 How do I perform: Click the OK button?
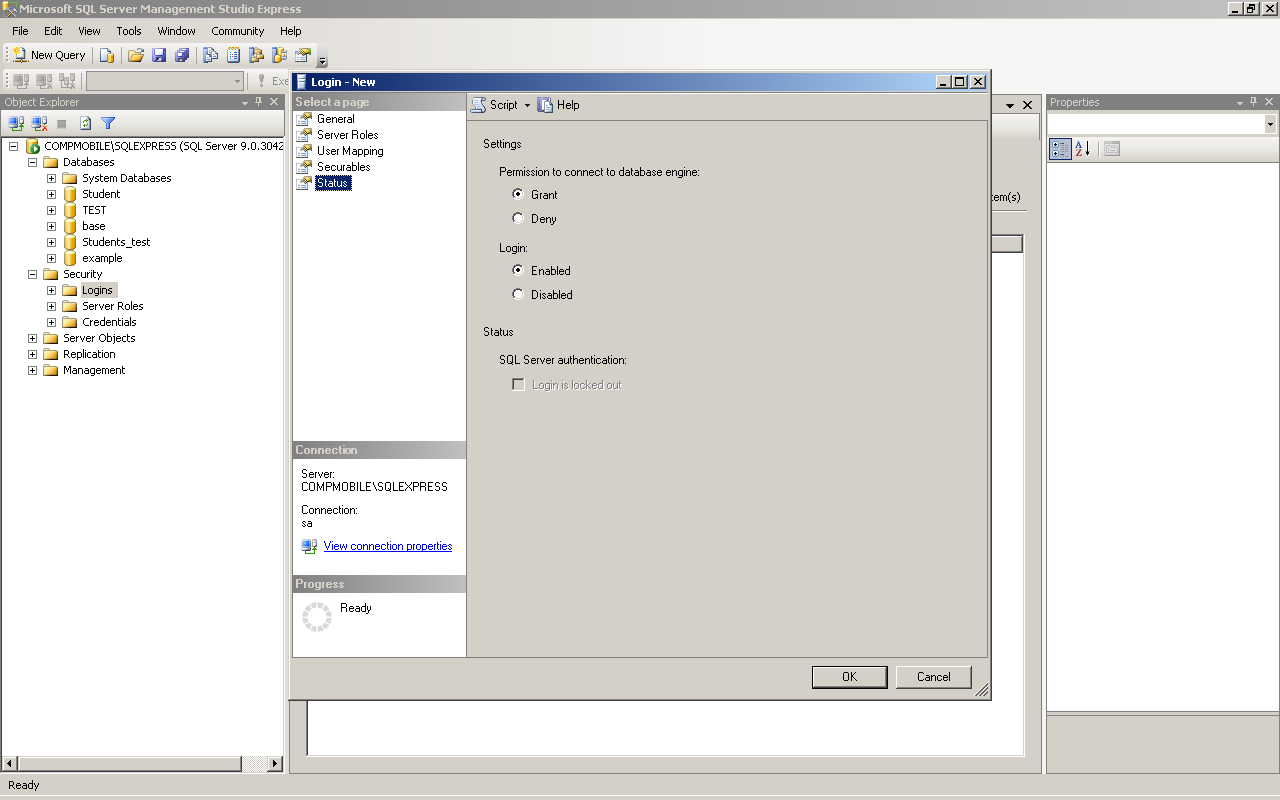pyautogui.click(x=849, y=677)
